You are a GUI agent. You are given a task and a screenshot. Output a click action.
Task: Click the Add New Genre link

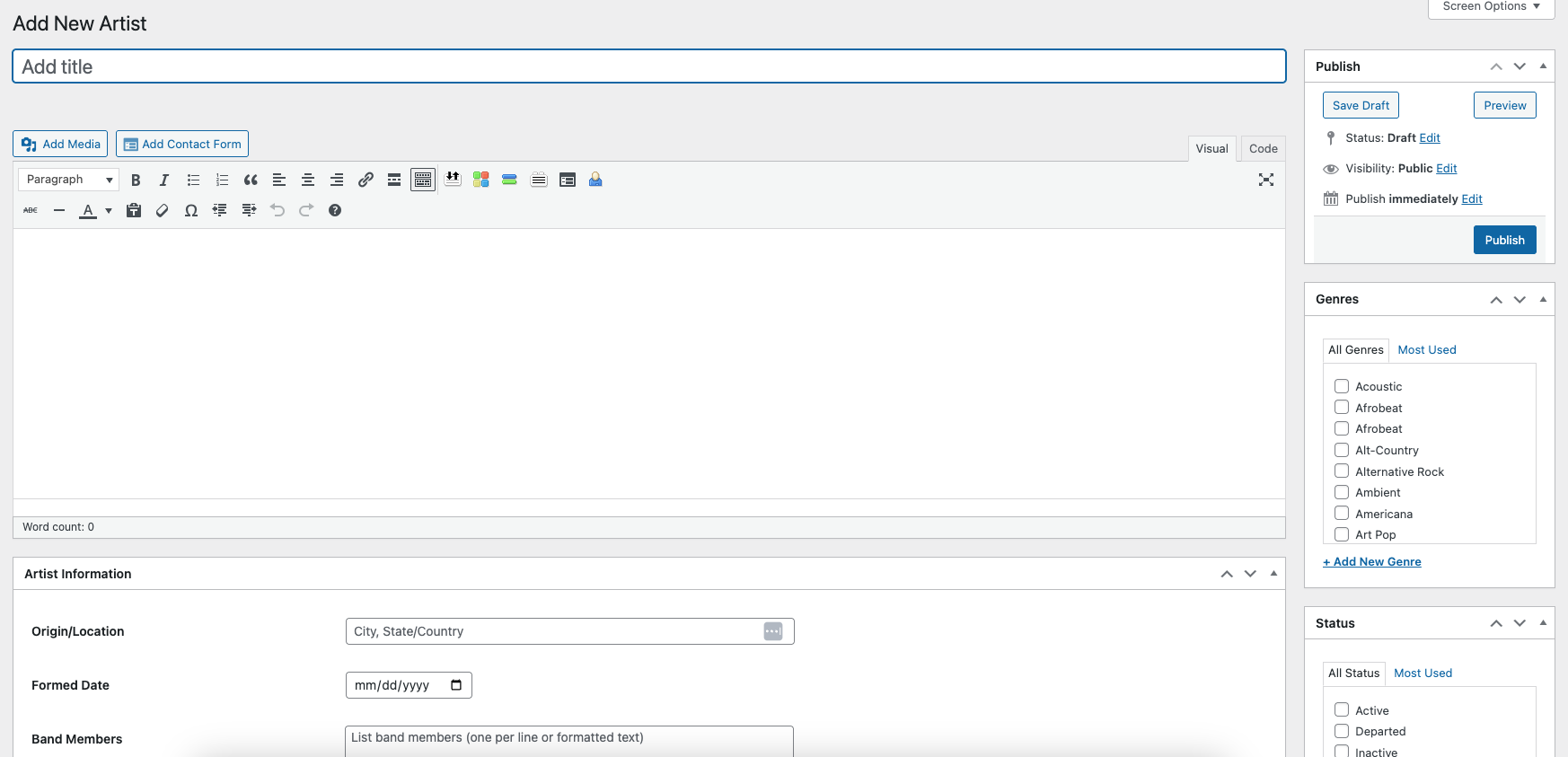point(1371,562)
